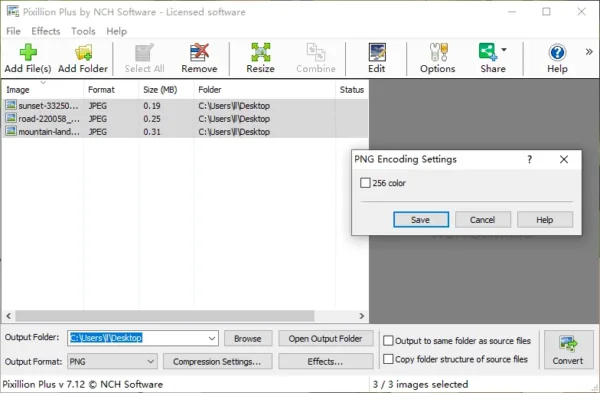
Task: Click the Share toolbar icon
Action: tap(488, 52)
